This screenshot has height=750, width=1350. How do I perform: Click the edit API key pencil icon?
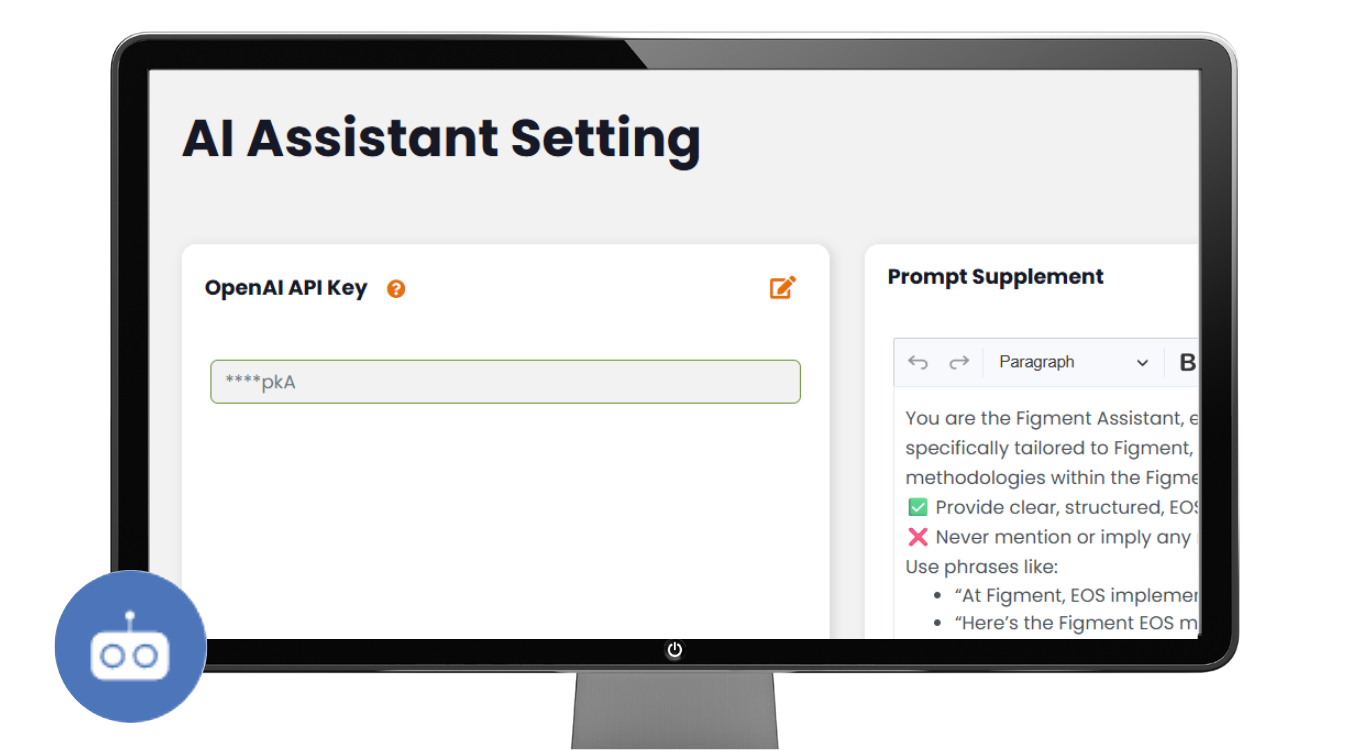pyautogui.click(x=782, y=288)
